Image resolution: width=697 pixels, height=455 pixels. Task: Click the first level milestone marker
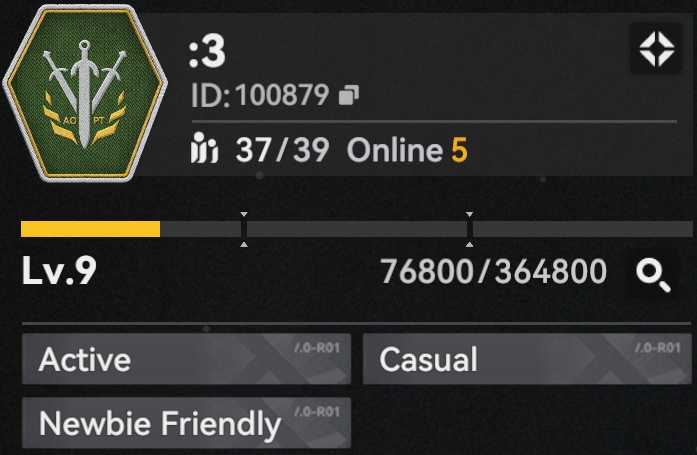[x=244, y=229]
